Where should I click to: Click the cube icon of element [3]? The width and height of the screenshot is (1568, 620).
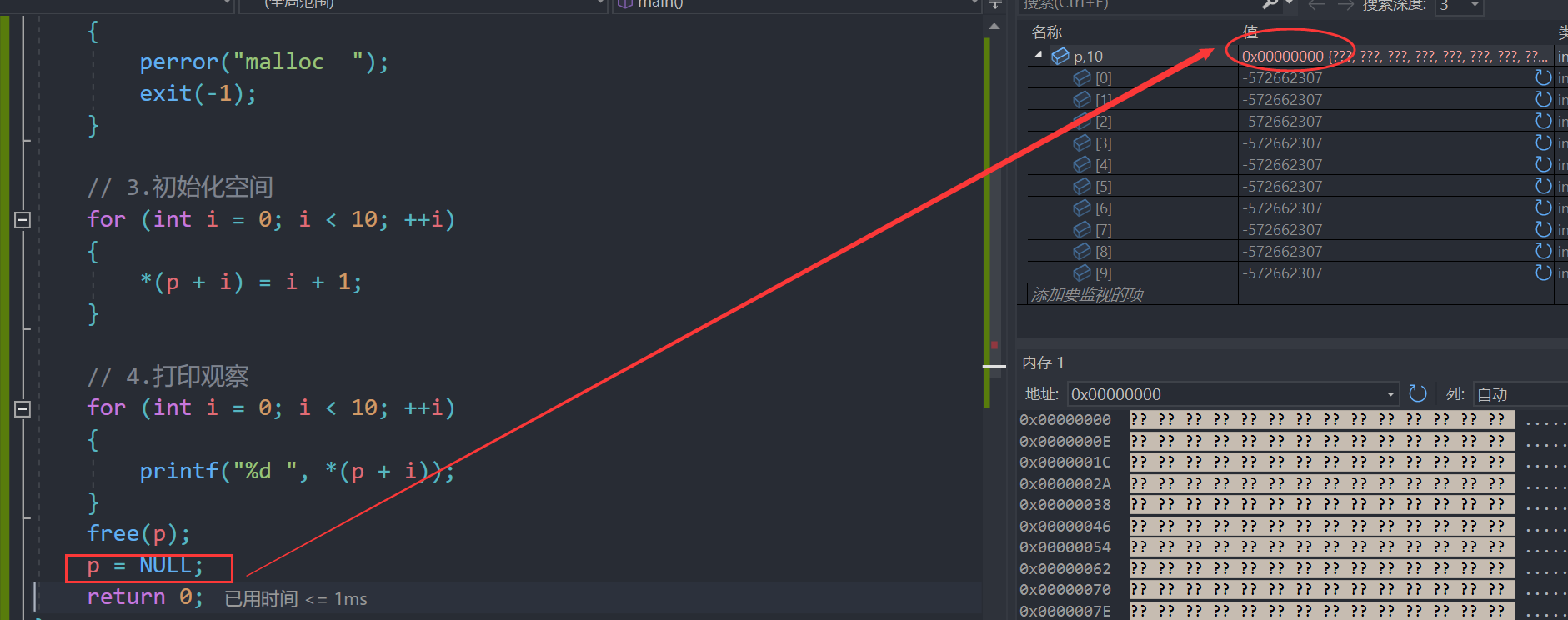(x=1081, y=142)
